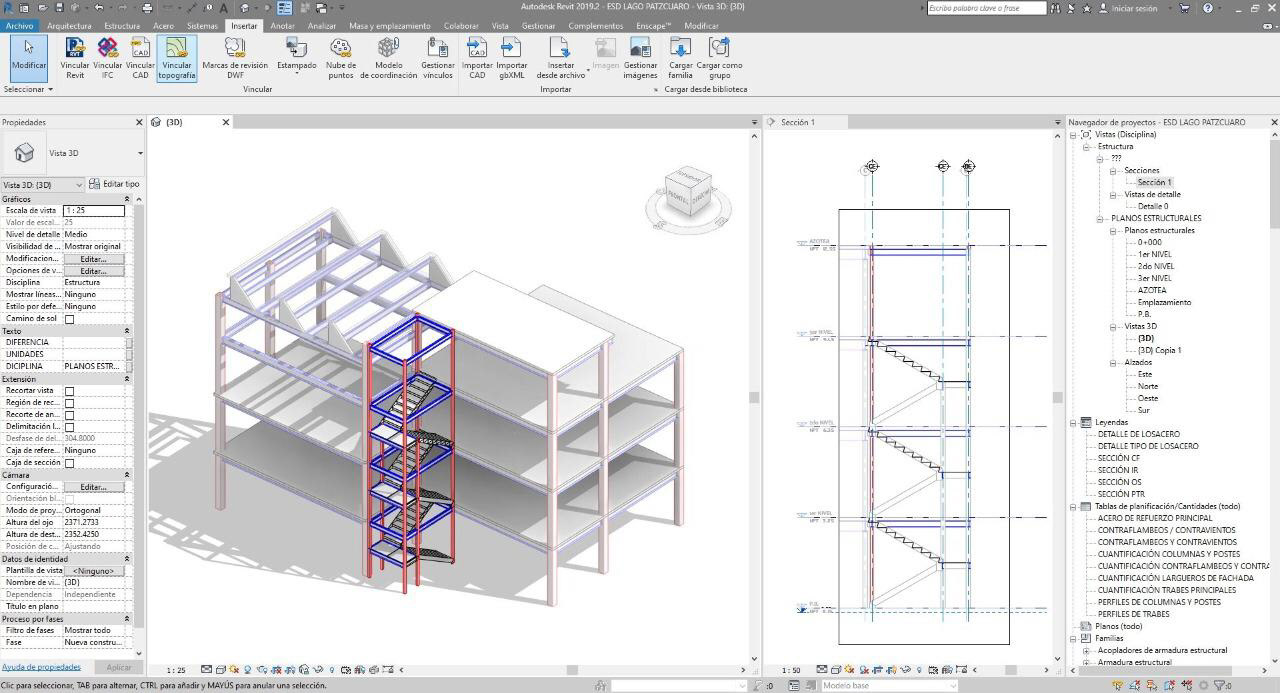Click the ViewCube in 3D view
Viewport: 1280px width, 693px height.
tap(688, 193)
